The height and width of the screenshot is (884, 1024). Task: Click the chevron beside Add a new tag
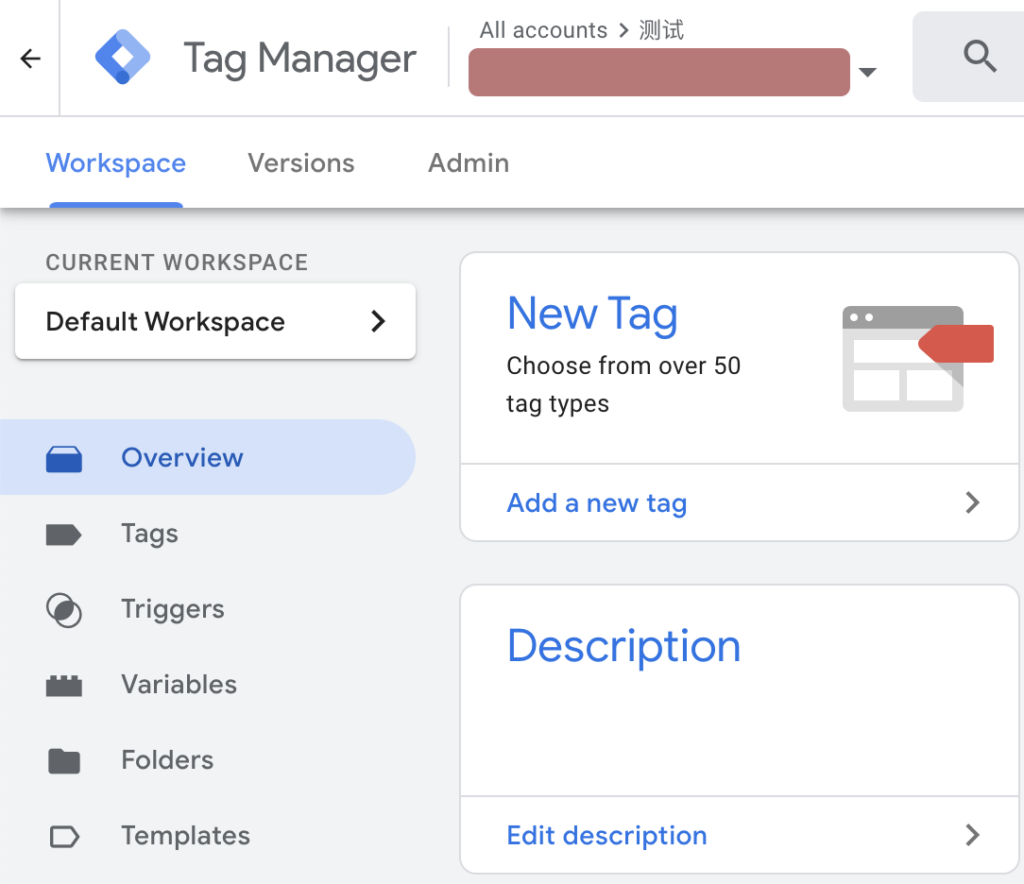pyautogui.click(x=972, y=503)
